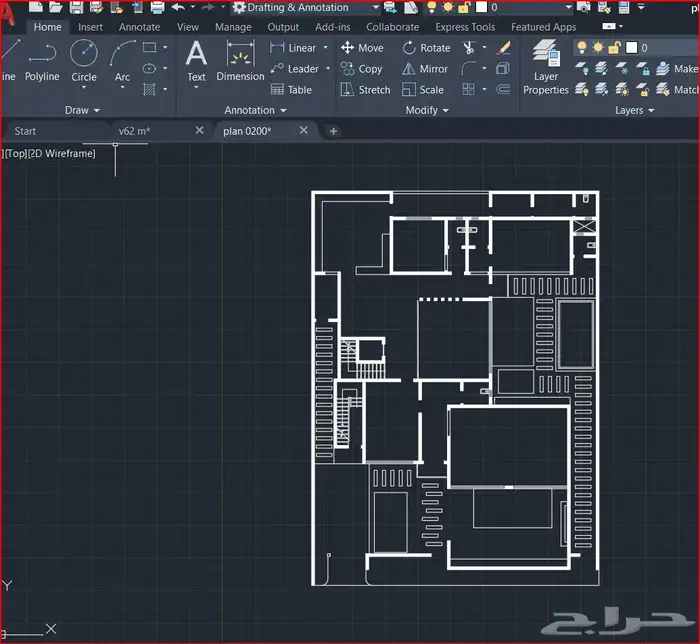Select the Offset tool

(503, 89)
